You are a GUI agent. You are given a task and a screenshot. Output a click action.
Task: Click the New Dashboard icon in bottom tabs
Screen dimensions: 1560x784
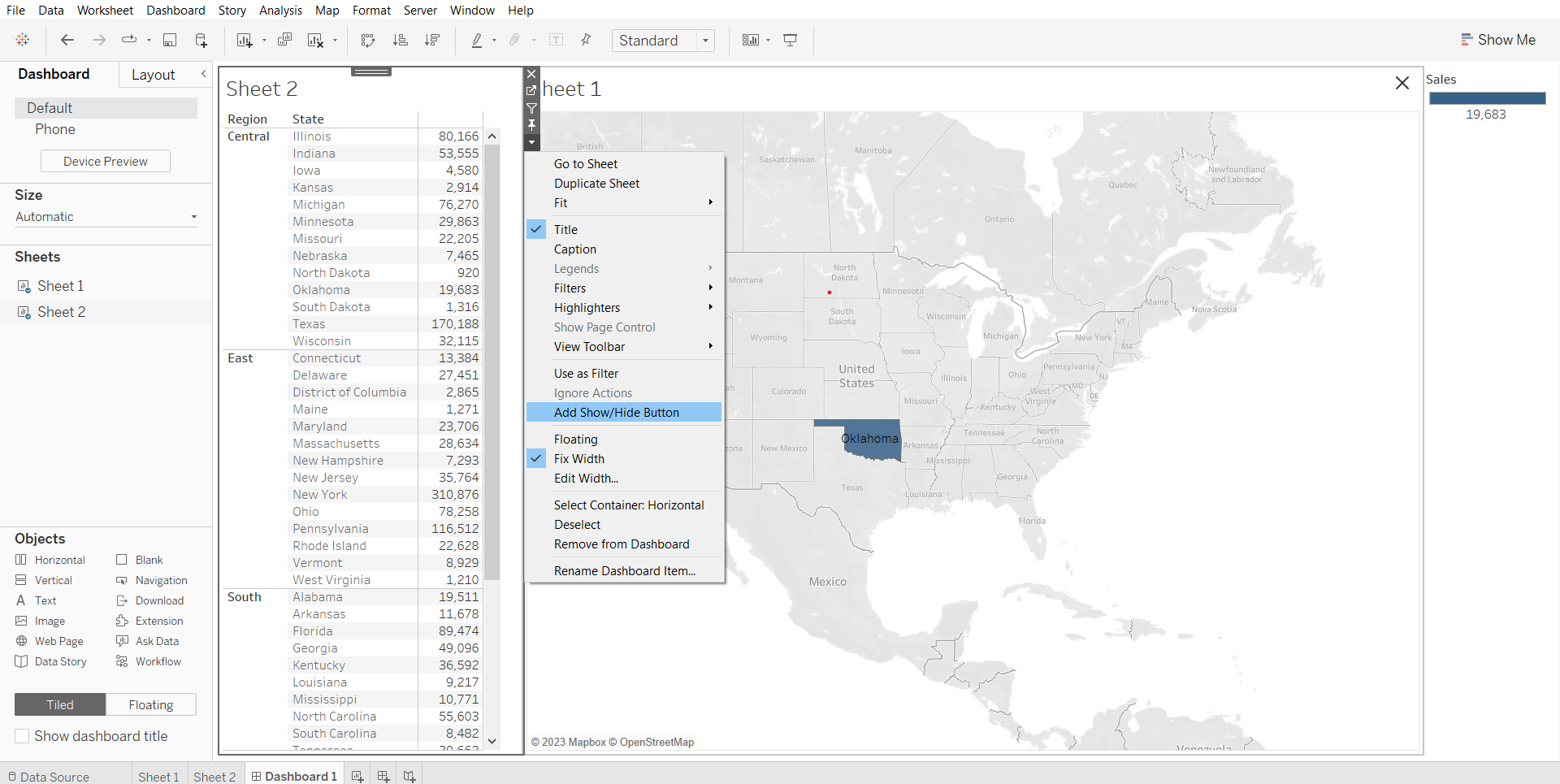pyautogui.click(x=383, y=777)
